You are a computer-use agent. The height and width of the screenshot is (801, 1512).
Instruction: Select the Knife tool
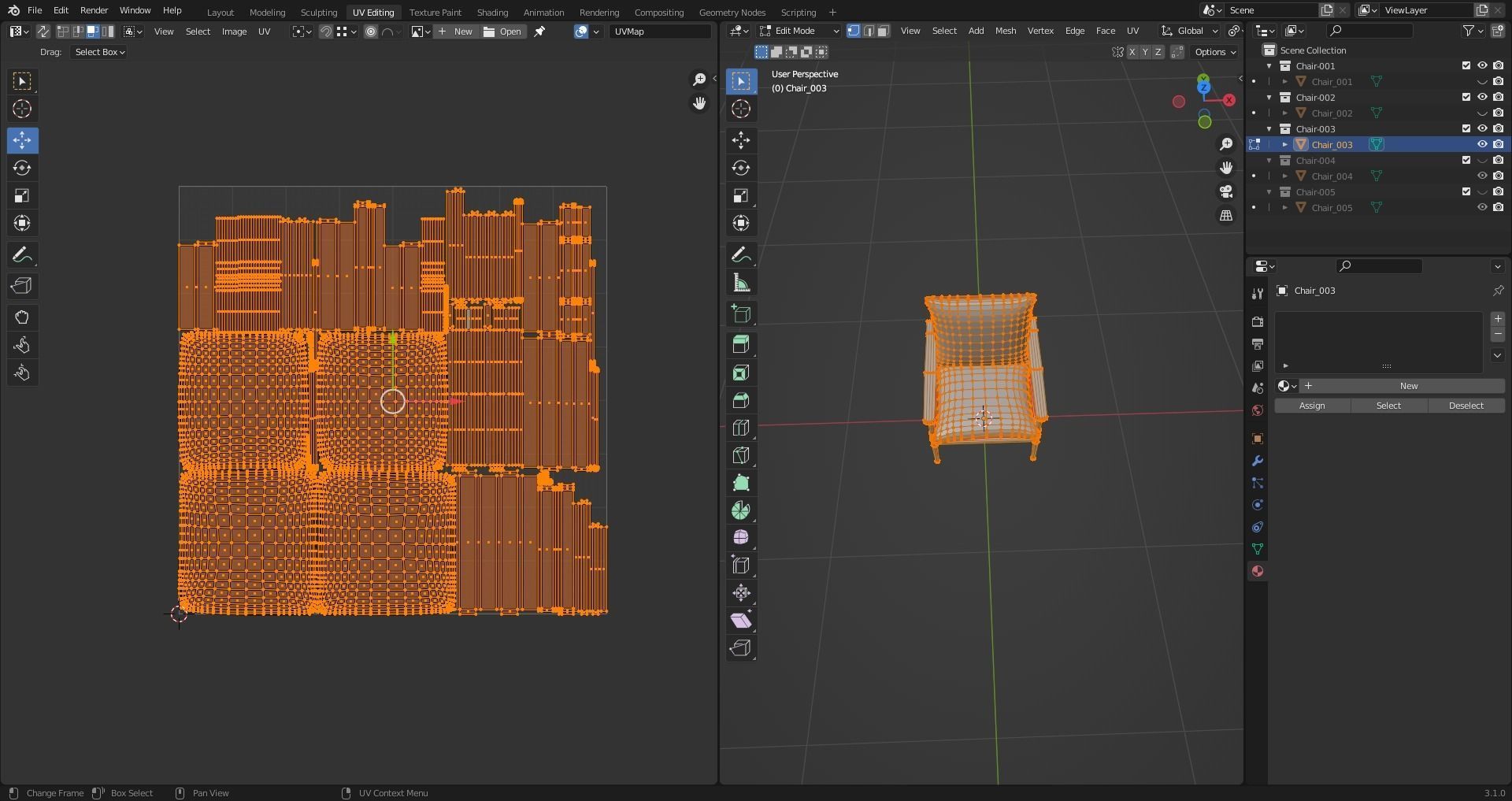pyautogui.click(x=741, y=455)
